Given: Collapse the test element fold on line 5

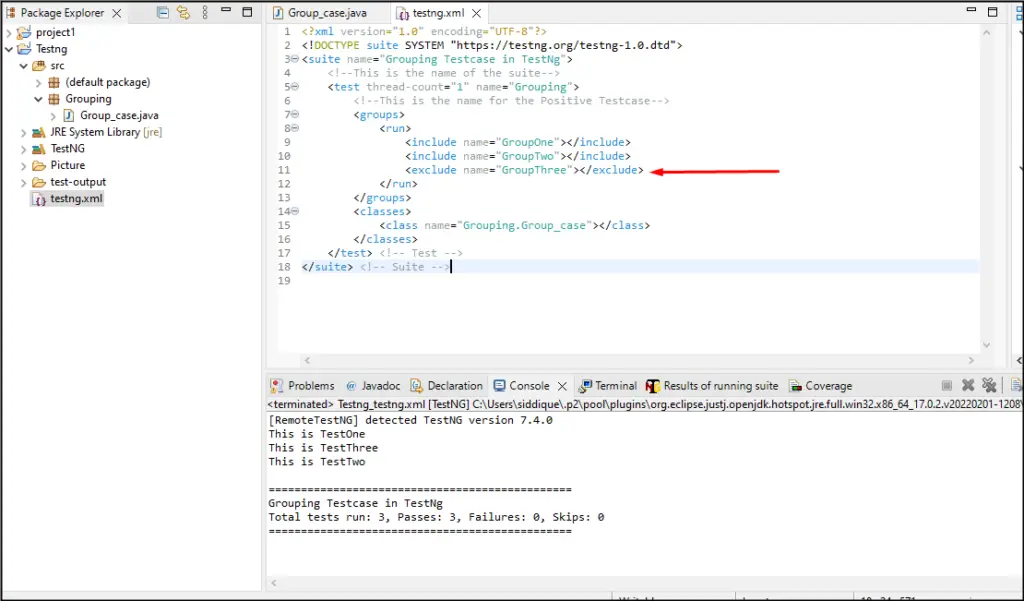Looking at the screenshot, I should (x=295, y=86).
